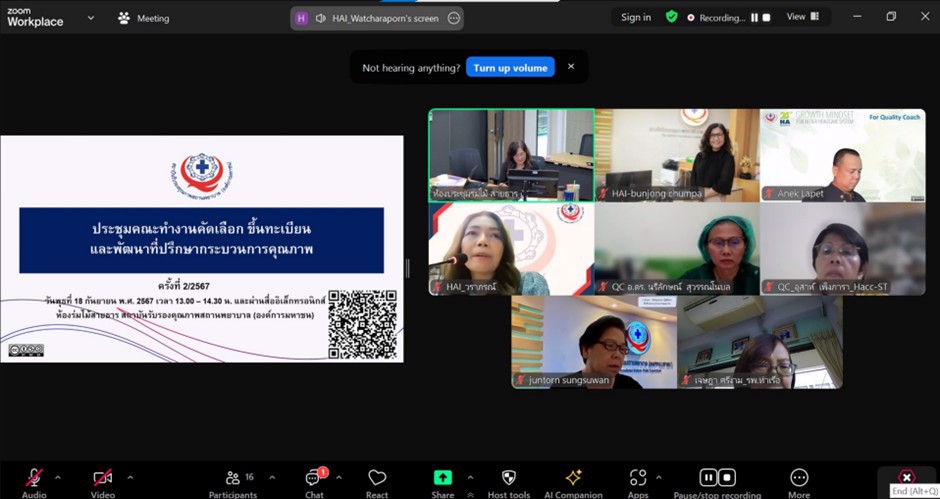
Task: Select the เจษฎา ศรีงาม video tile
Action: pos(760,342)
